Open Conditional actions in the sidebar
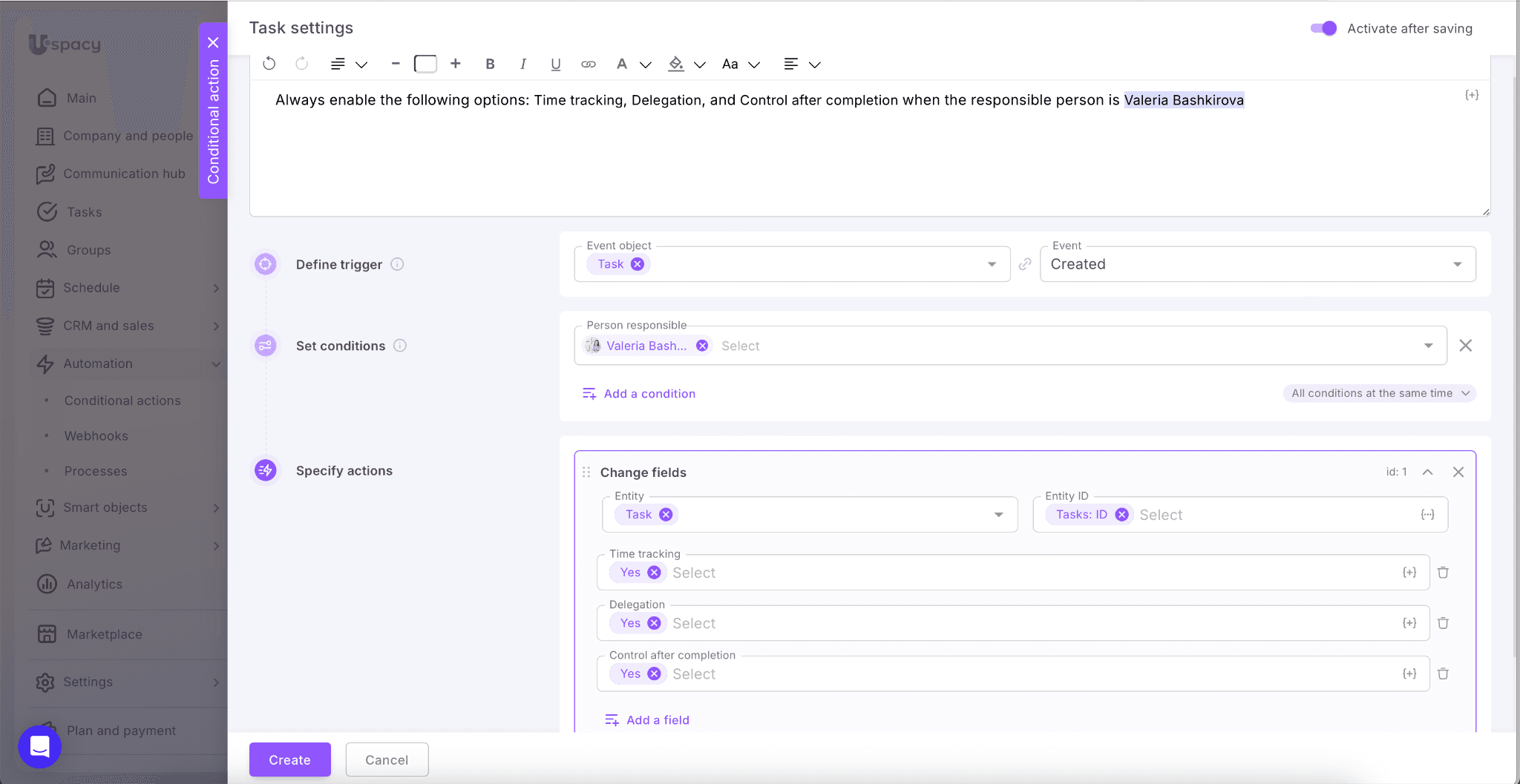Screen dimensions: 1520x784 [x=122, y=401]
